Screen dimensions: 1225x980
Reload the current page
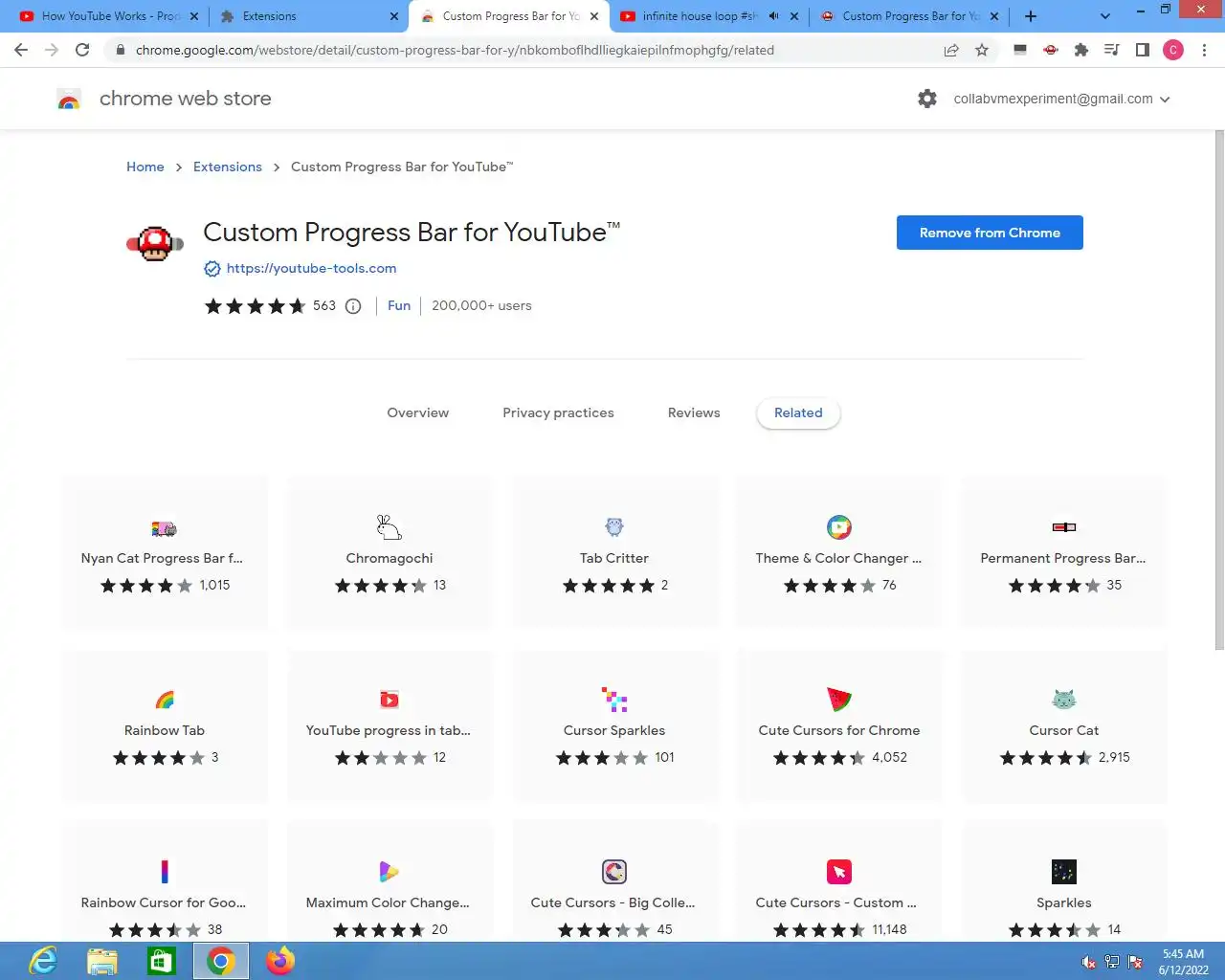[82, 50]
